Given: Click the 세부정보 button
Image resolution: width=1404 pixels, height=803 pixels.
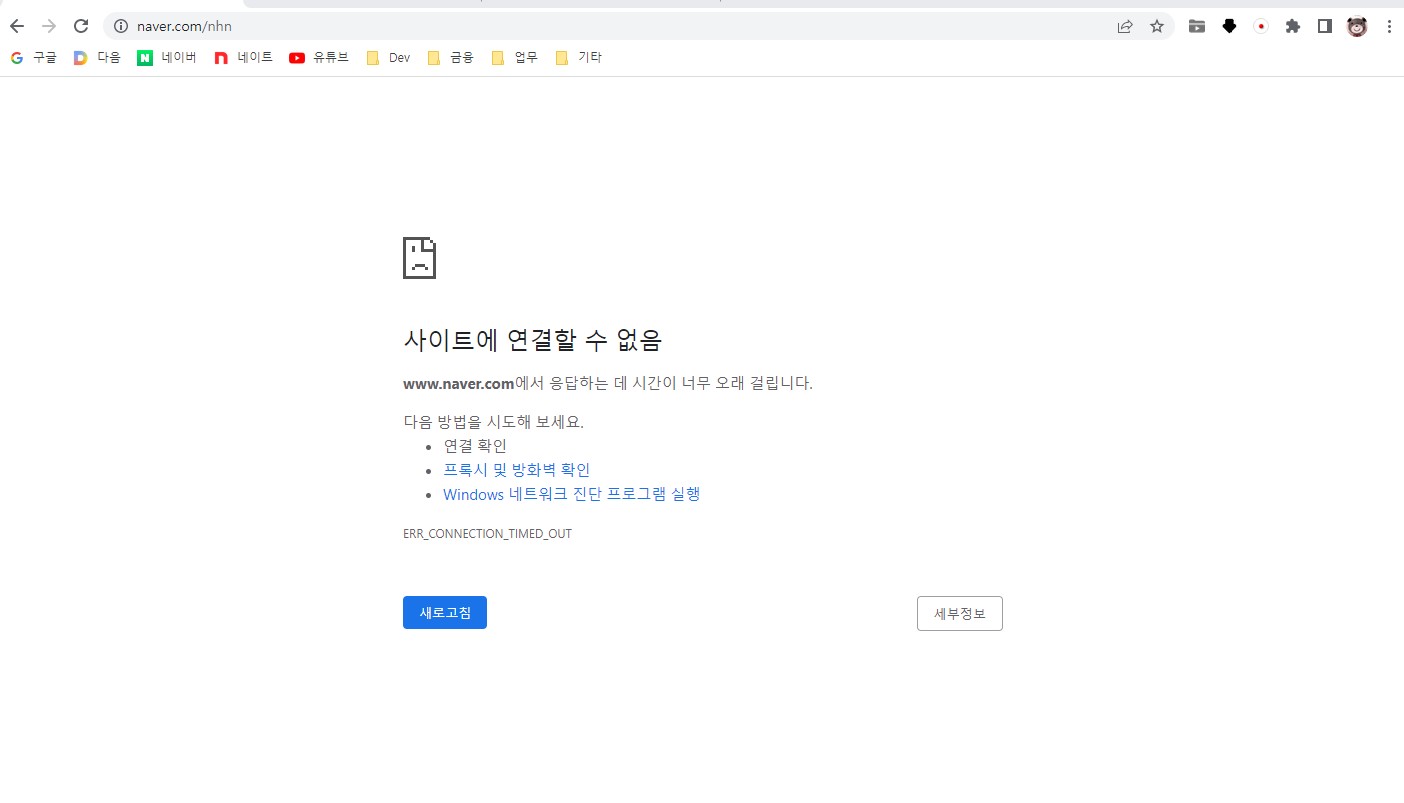Looking at the screenshot, I should (x=960, y=614).
